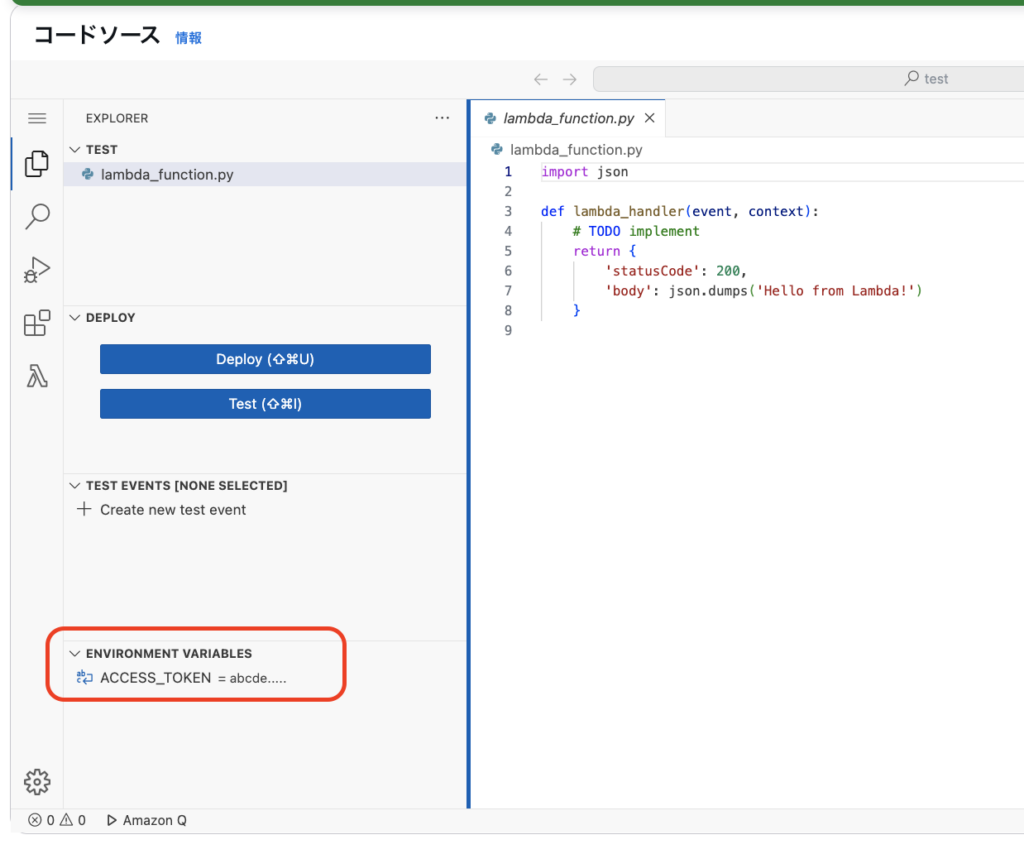
Task: Open the Explorer sidebar icon
Action: pos(36,164)
